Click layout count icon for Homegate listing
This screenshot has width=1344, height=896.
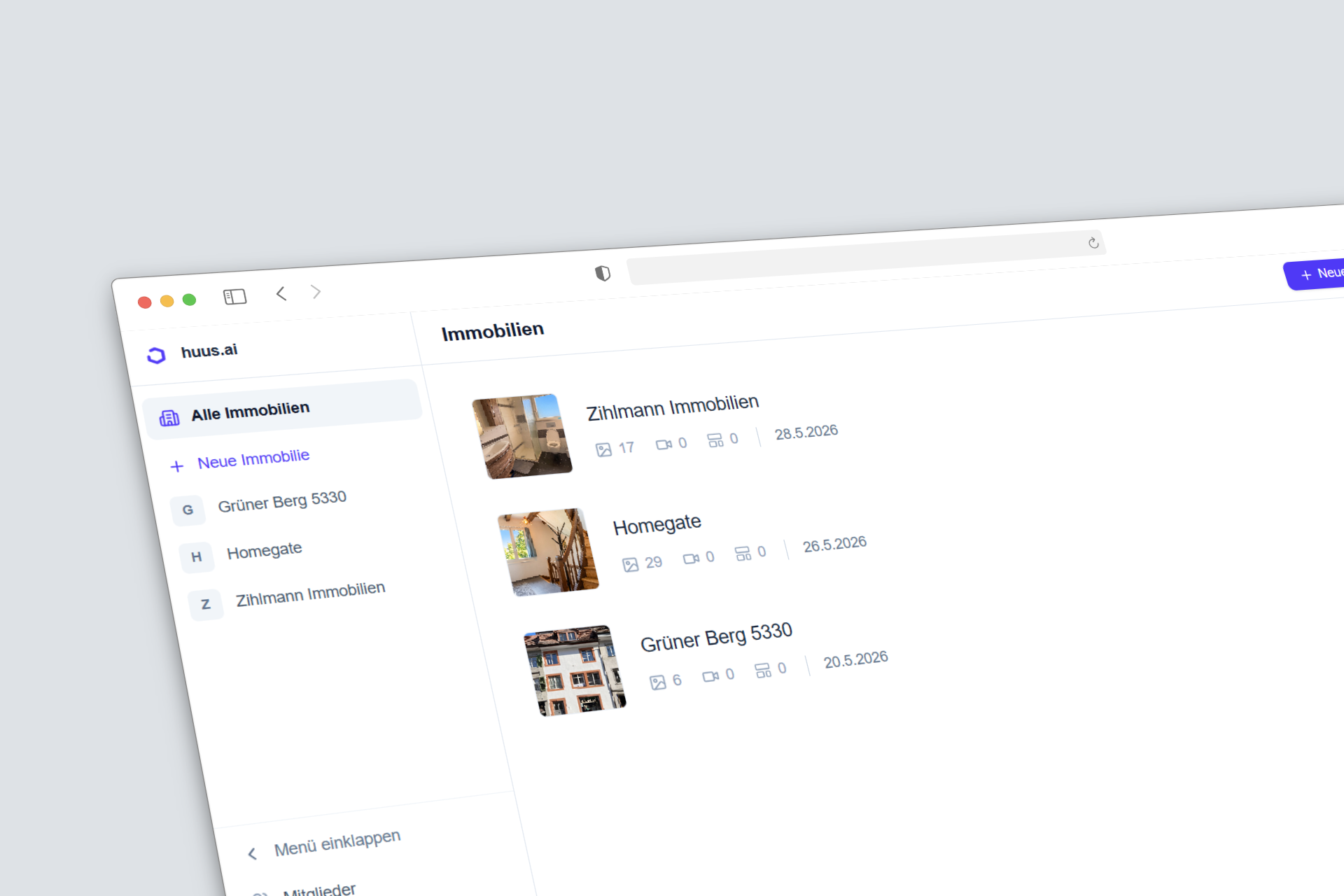(743, 554)
